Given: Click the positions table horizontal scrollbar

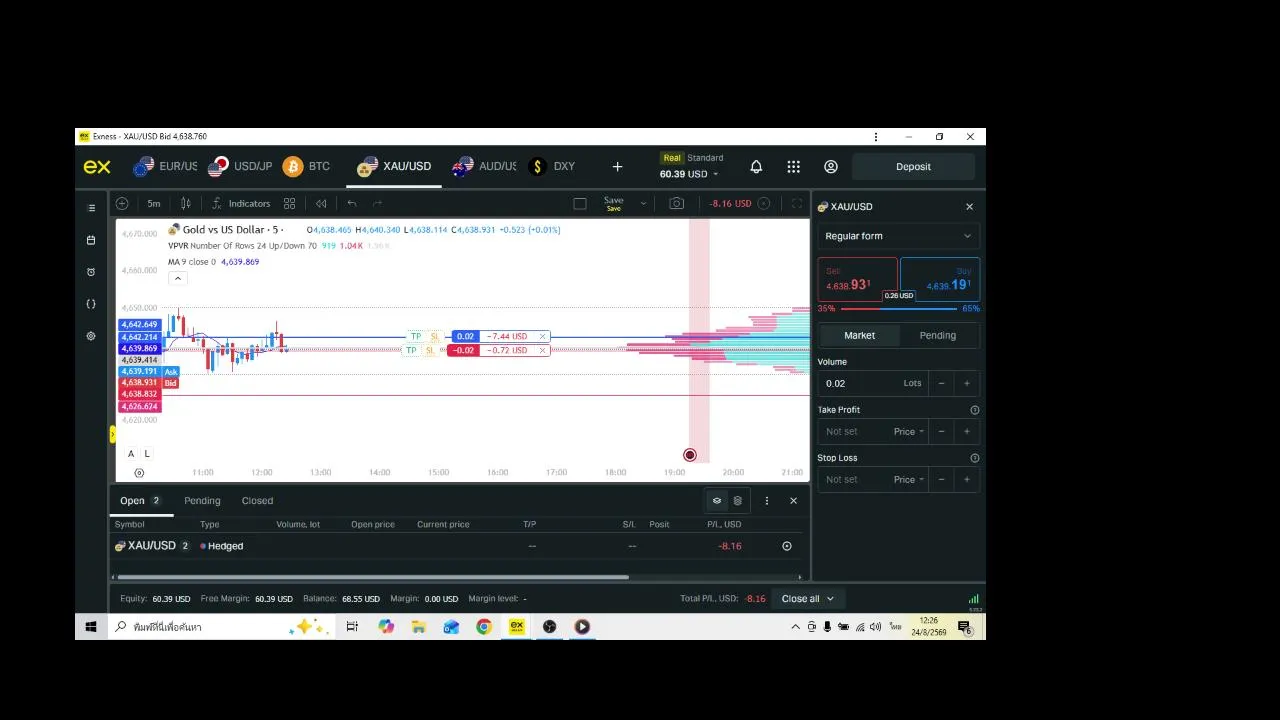Looking at the screenshot, I should (373, 577).
